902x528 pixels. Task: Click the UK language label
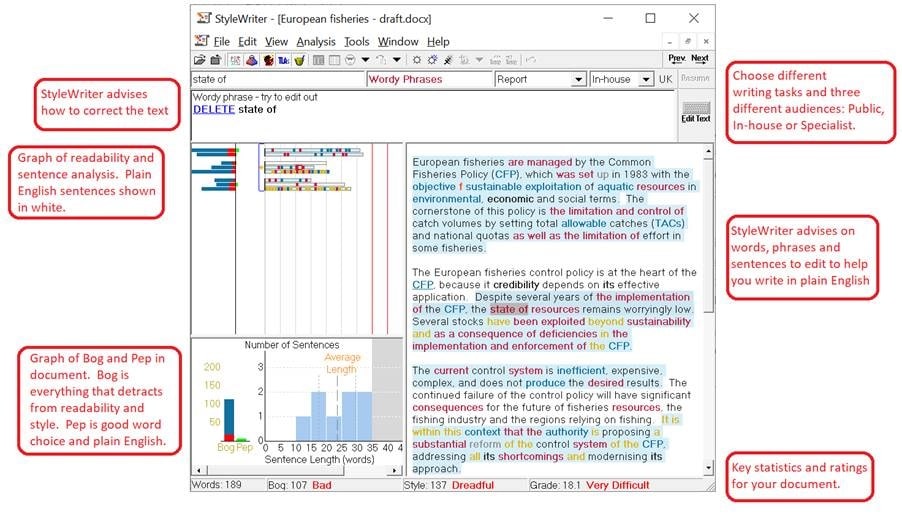[666, 79]
